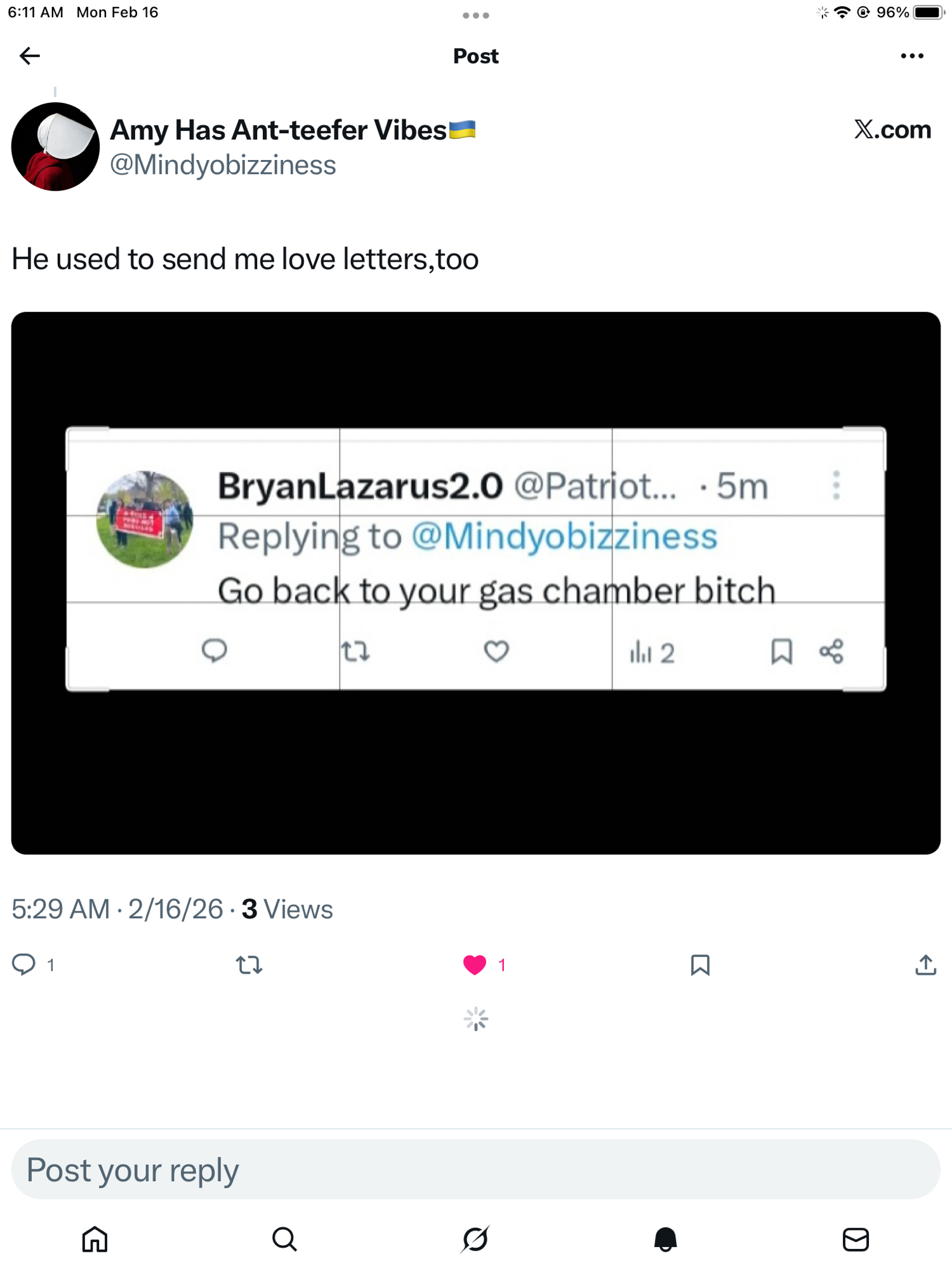Tap the display name 'Amy Has Ant-teefer Vibes'
952x1270 pixels.
(279, 130)
